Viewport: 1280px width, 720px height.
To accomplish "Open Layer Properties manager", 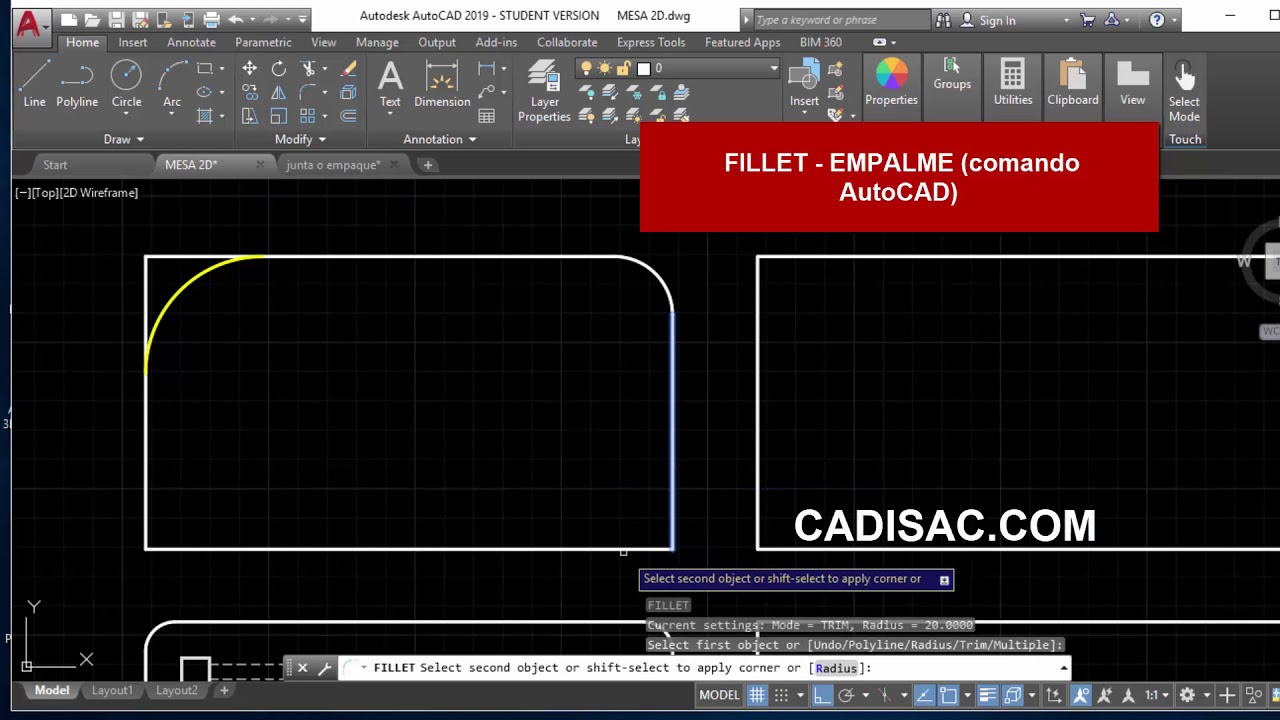I will click(544, 91).
